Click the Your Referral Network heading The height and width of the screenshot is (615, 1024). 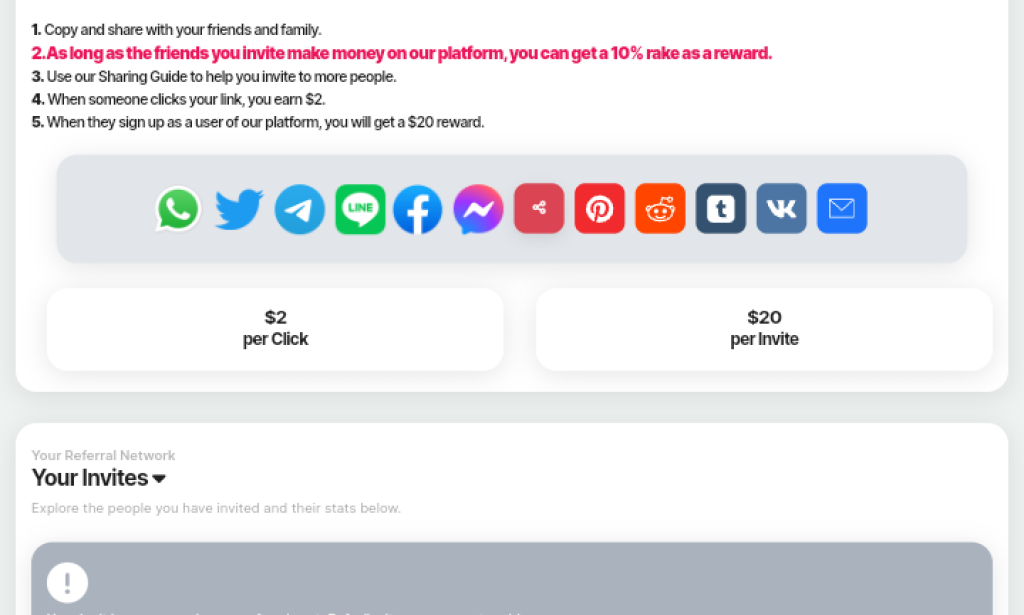click(103, 455)
